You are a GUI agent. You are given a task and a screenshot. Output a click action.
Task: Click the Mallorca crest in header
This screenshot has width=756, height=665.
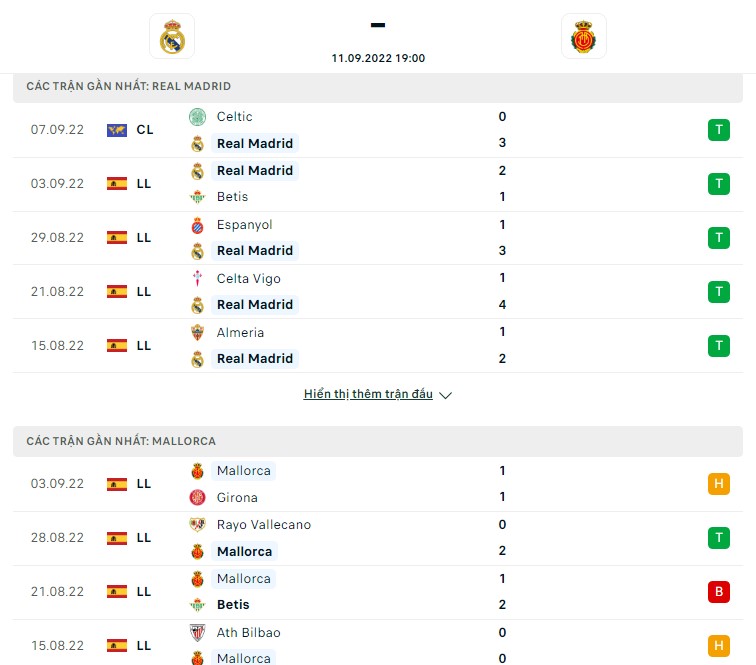click(x=583, y=37)
